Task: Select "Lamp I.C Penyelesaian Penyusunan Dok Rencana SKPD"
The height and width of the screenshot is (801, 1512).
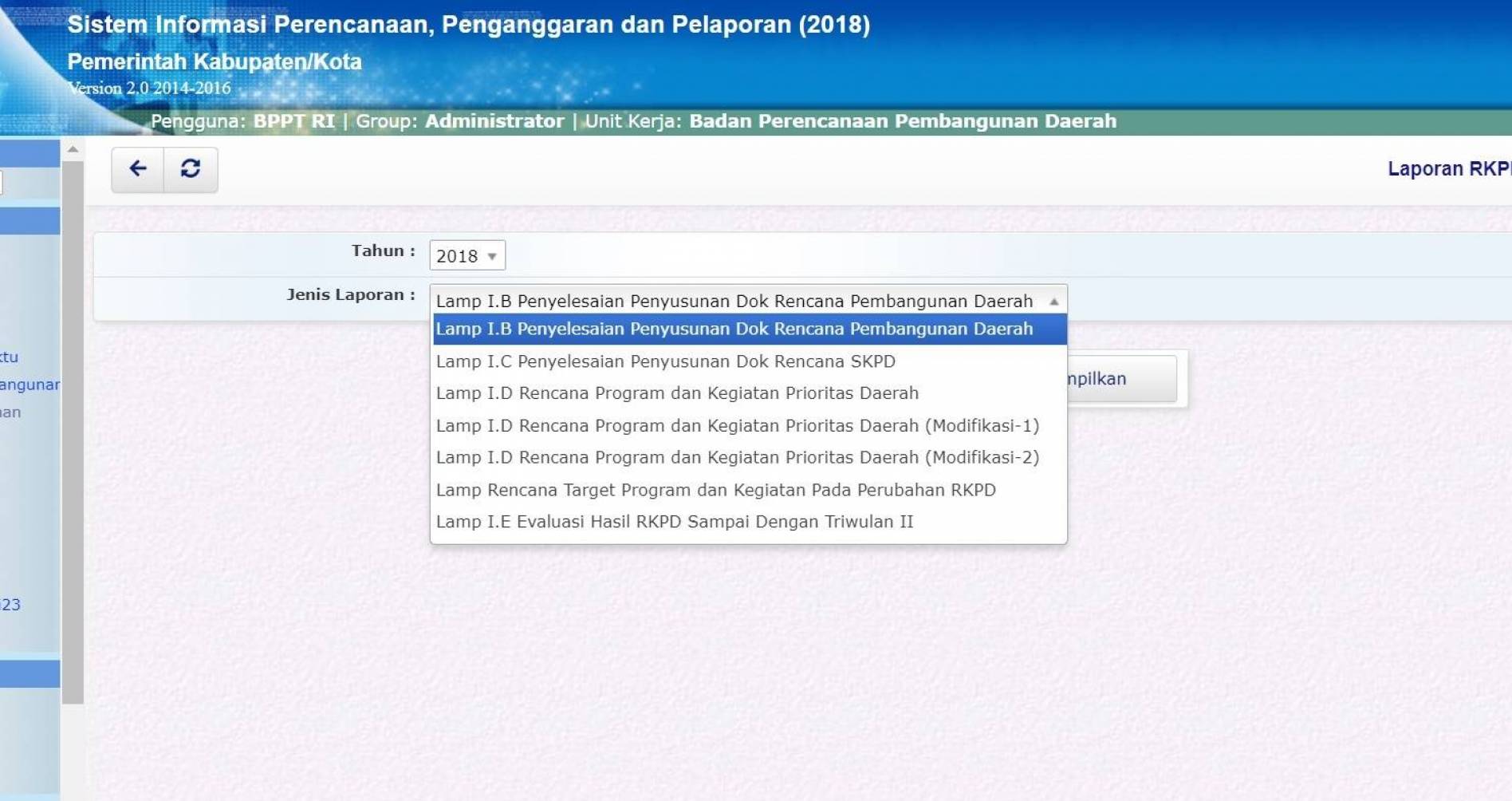Action: coord(665,361)
